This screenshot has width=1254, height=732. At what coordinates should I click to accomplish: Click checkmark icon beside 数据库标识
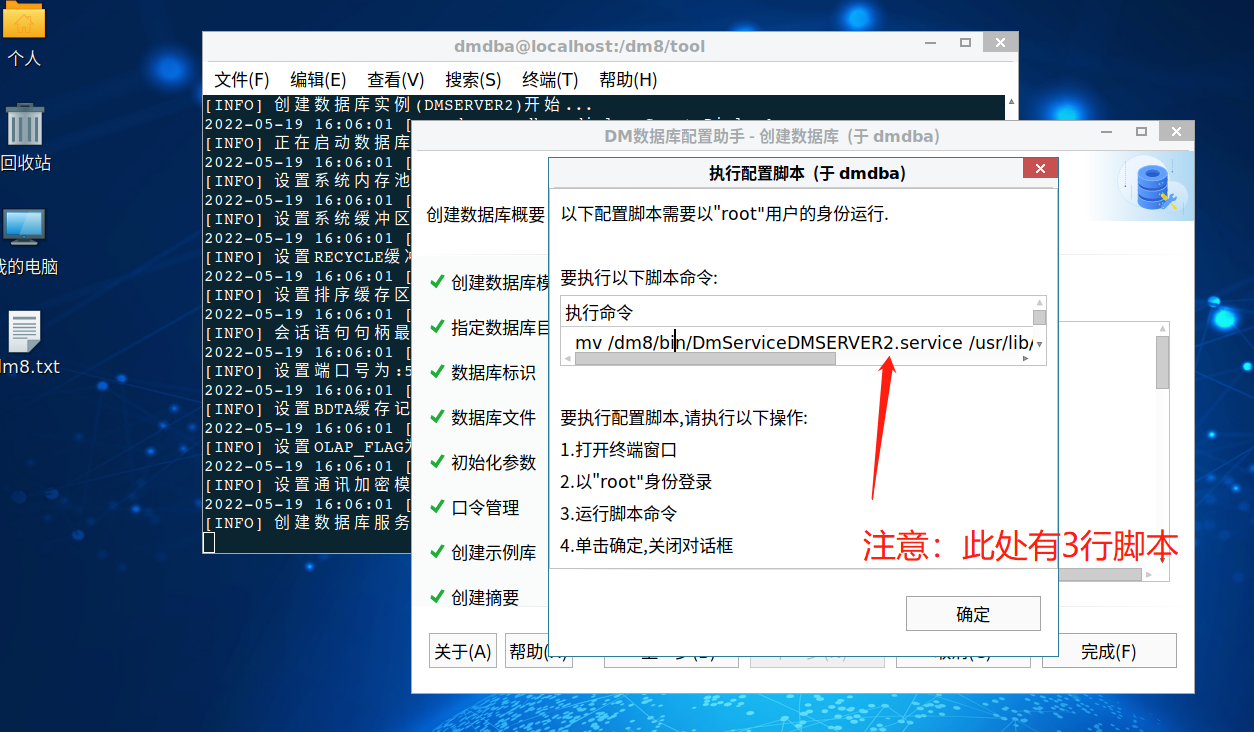pyautogui.click(x=437, y=372)
